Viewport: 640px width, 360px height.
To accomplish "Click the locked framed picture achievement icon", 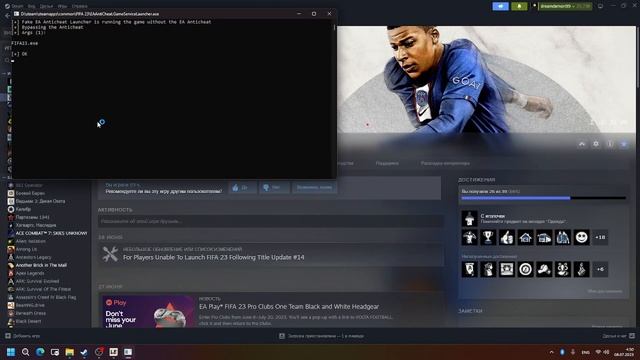I will 507,269.
